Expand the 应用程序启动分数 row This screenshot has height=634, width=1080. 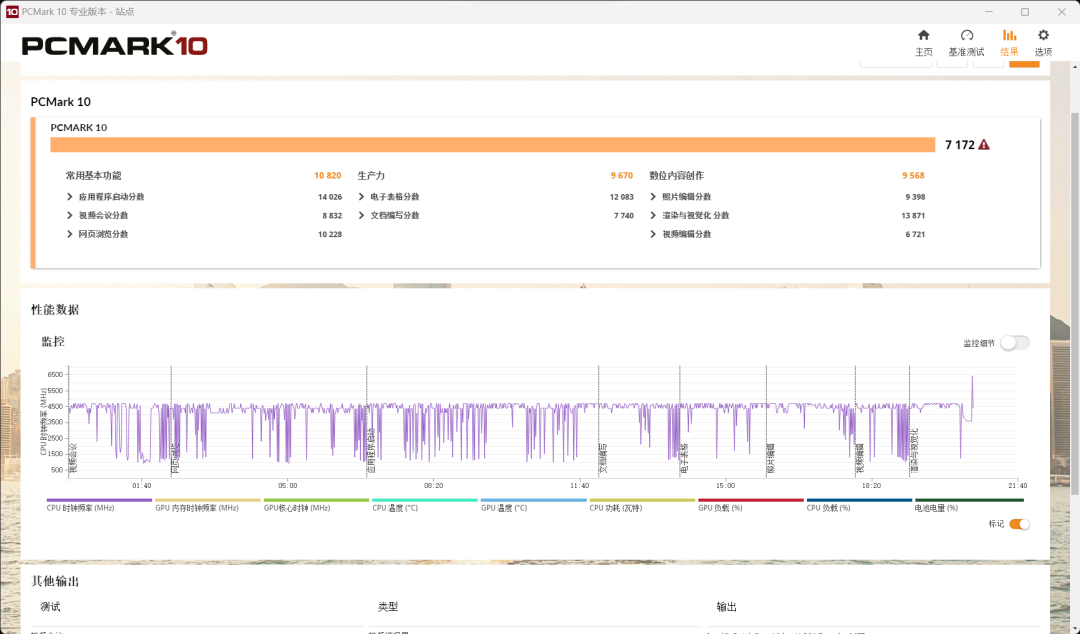click(x=70, y=196)
